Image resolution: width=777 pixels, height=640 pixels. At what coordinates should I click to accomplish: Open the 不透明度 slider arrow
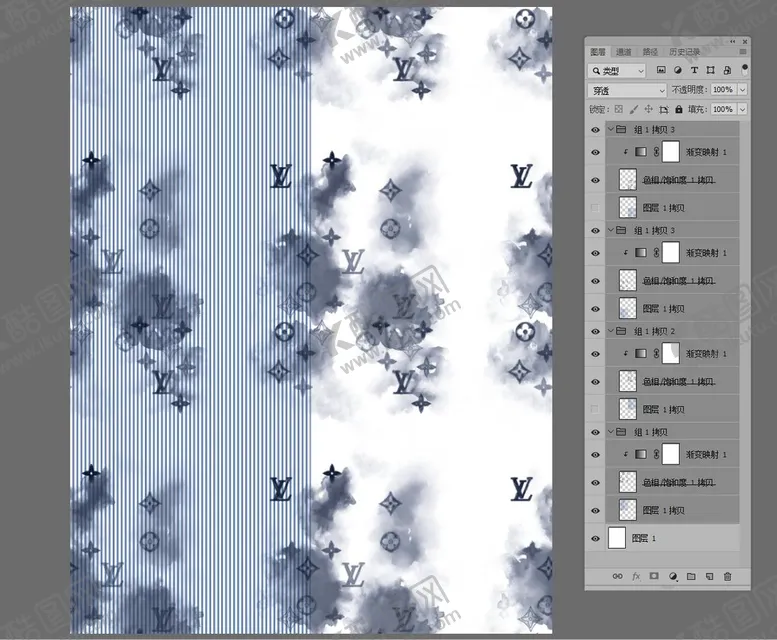(742, 90)
